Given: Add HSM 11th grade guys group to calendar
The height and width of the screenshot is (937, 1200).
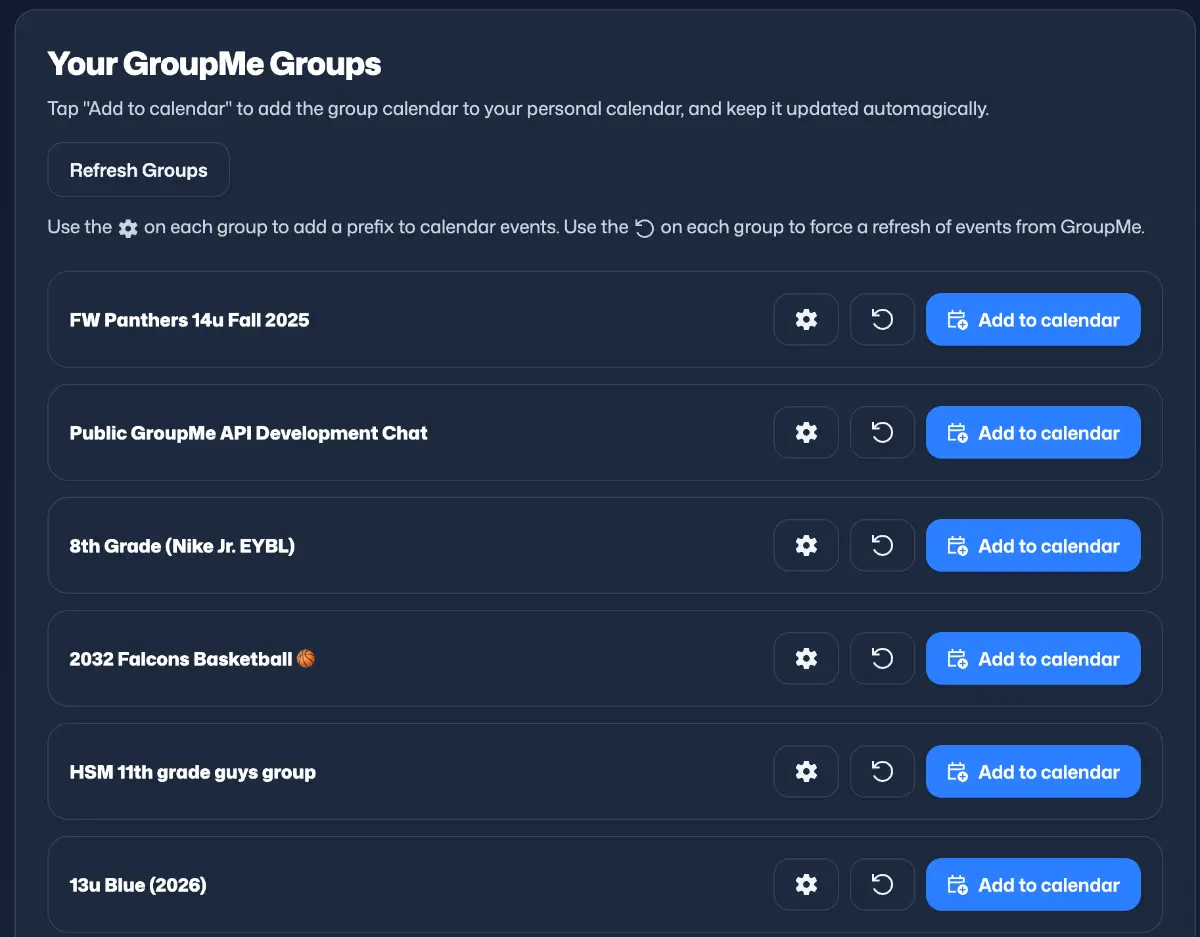Looking at the screenshot, I should (1033, 772).
